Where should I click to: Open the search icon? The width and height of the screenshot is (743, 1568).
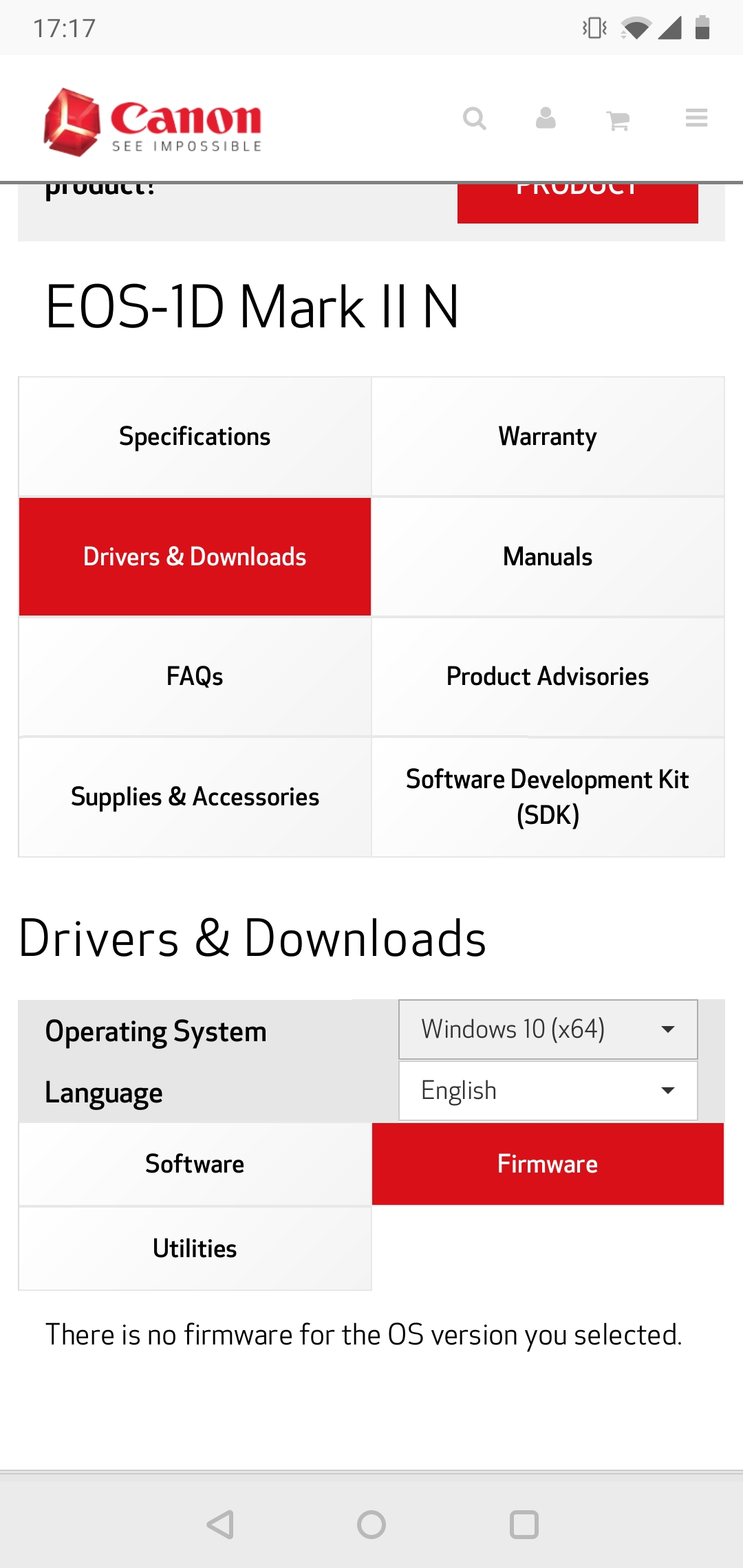pyautogui.click(x=475, y=118)
